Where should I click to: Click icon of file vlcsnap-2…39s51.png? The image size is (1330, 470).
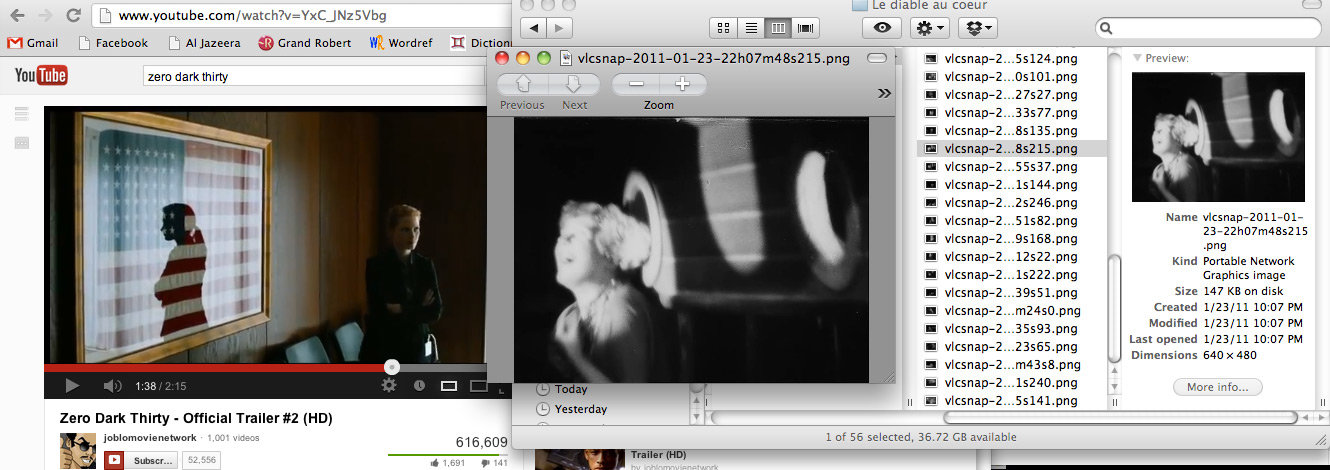pos(931,292)
